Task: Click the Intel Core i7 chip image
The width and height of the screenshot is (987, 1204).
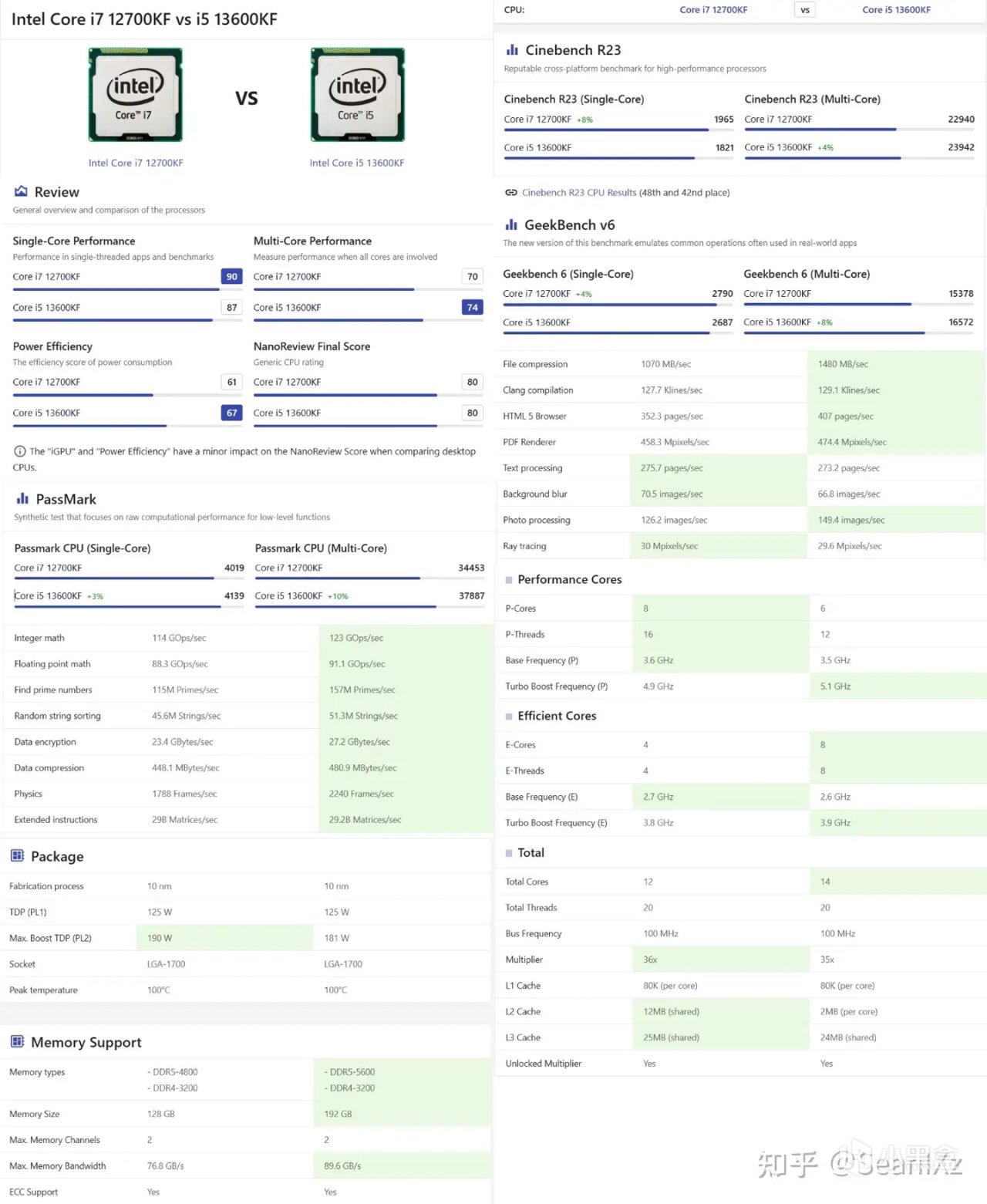Action: point(136,95)
